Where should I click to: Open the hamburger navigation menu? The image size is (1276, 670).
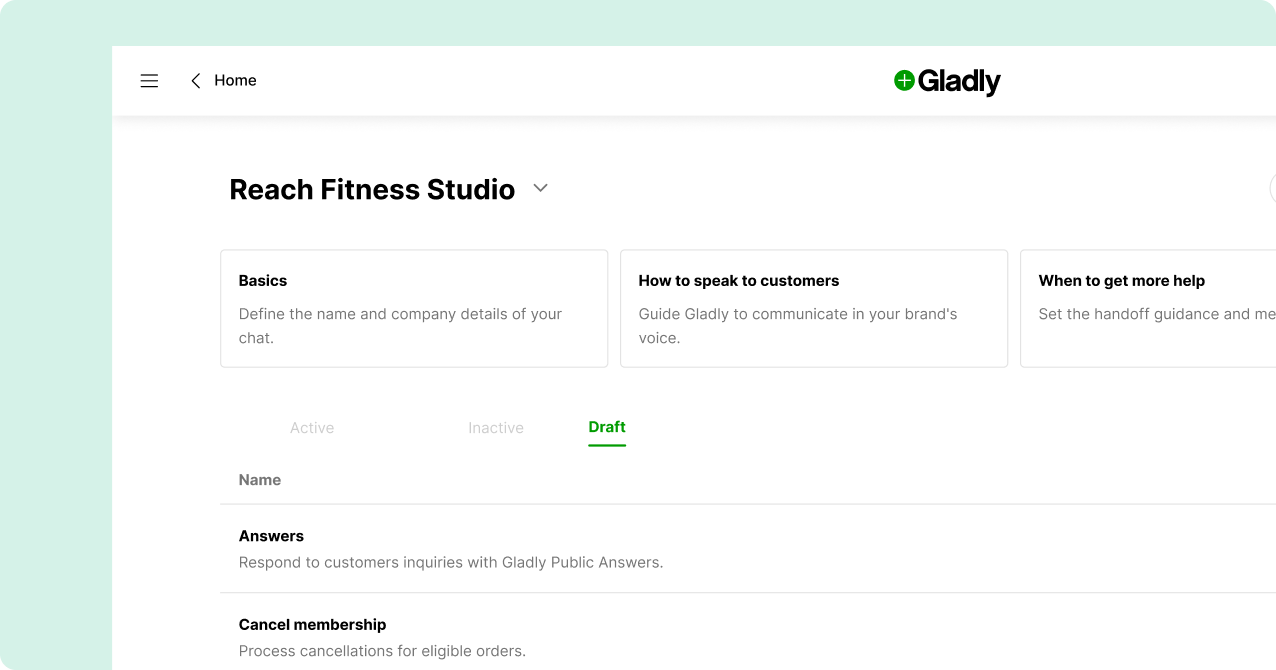[149, 80]
